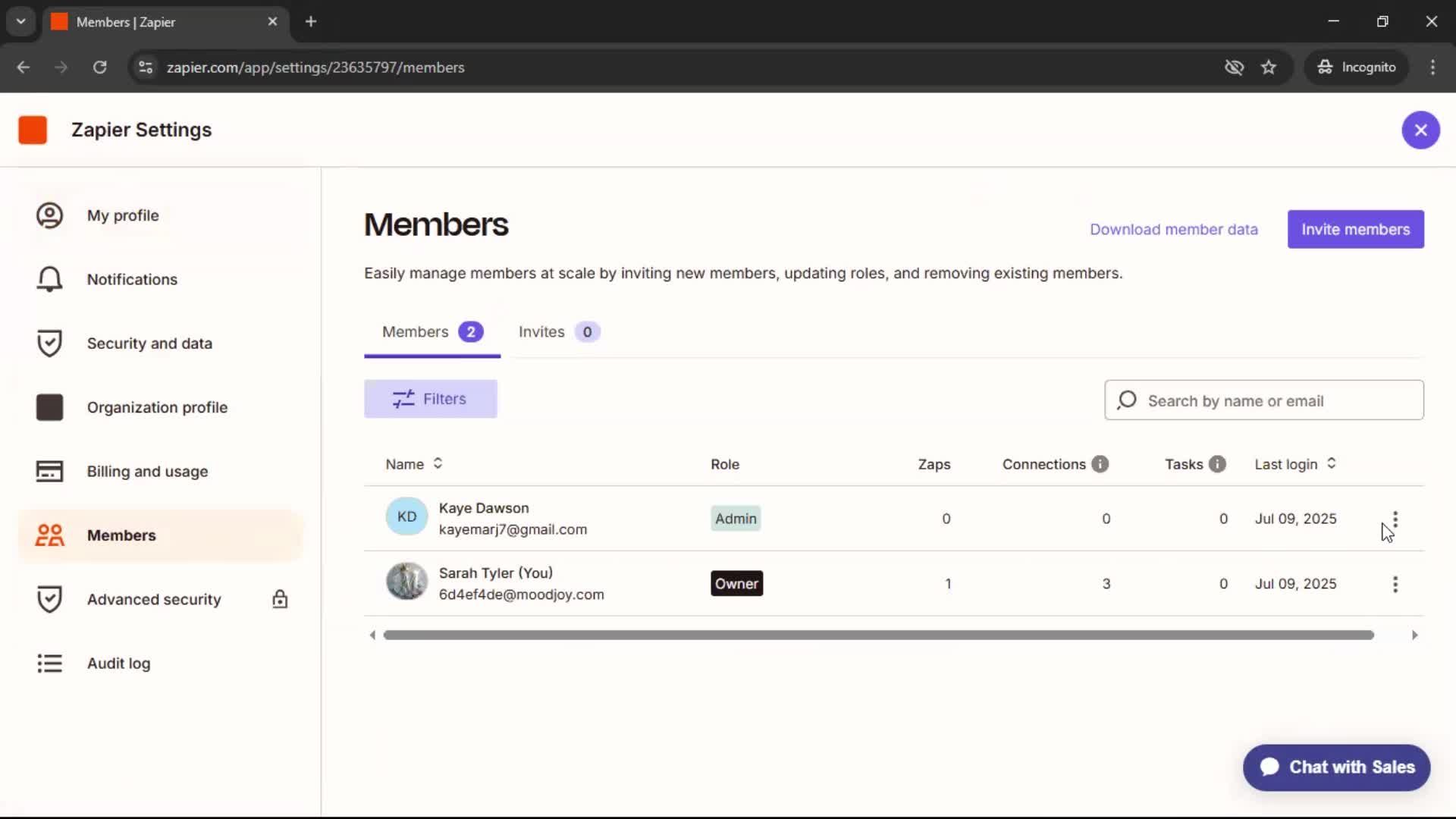Screen dimensions: 1456x819
Task: Click the horizontal table scrollbar thumb
Action: click(878, 635)
